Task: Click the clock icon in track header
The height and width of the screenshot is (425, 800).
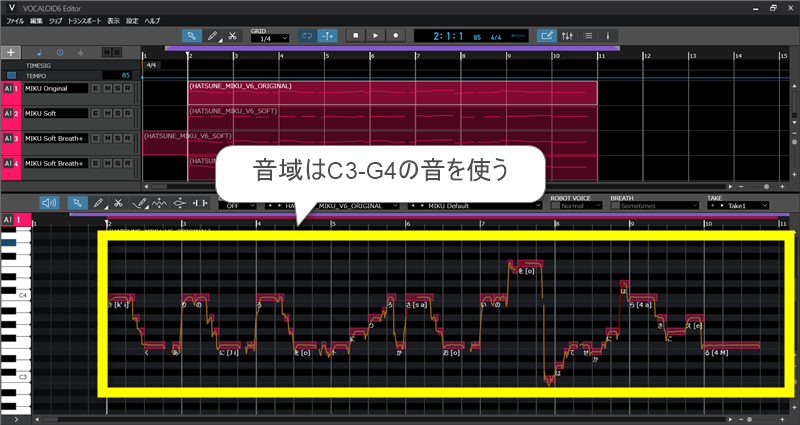Action: [x=60, y=53]
